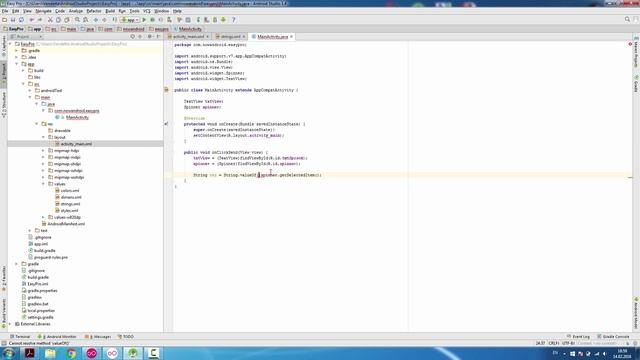Click the Redo toolbar icon
This screenshot has width=640, height=360.
pos(40,20)
